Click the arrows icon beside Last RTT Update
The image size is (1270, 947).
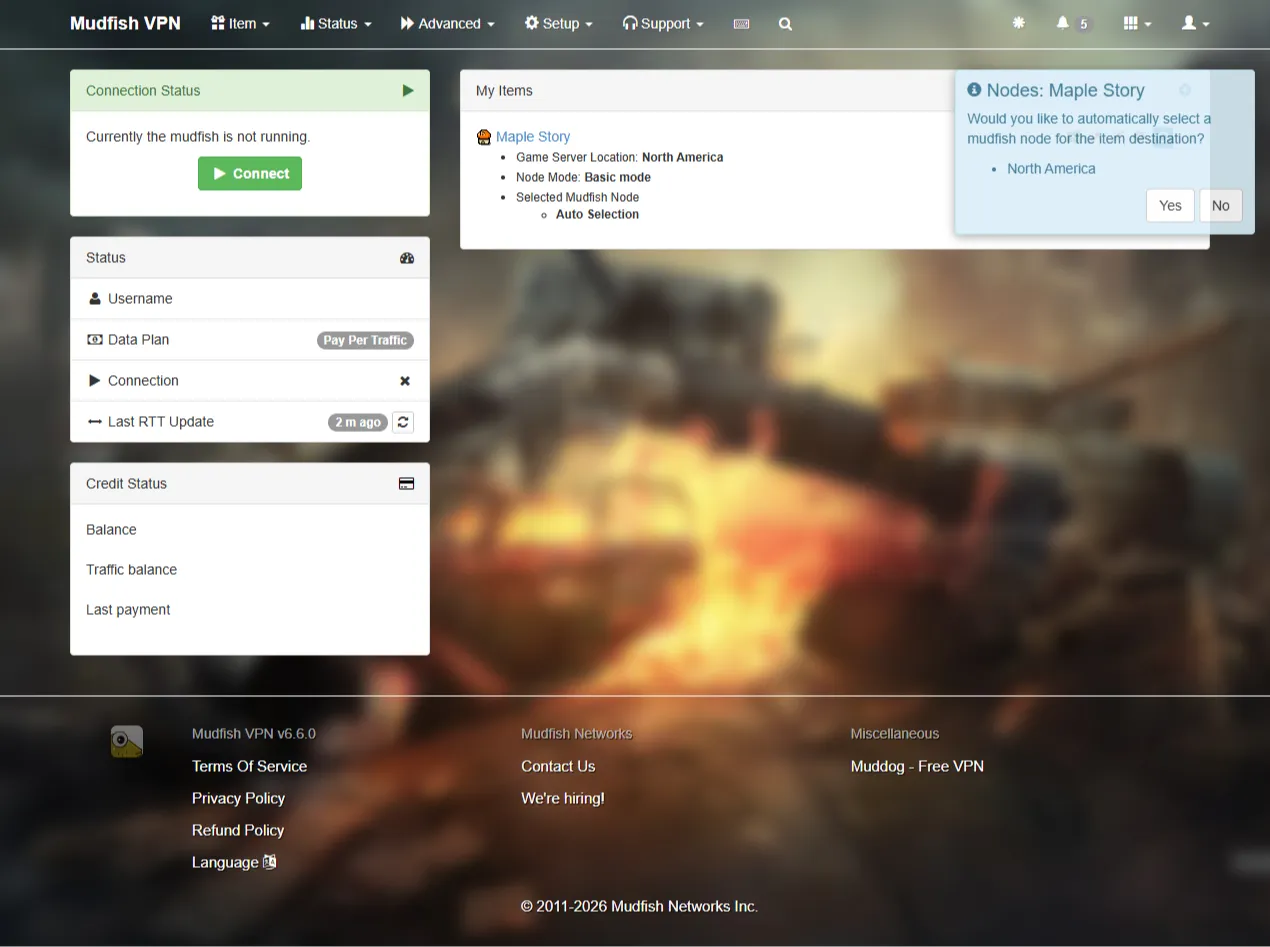(95, 422)
